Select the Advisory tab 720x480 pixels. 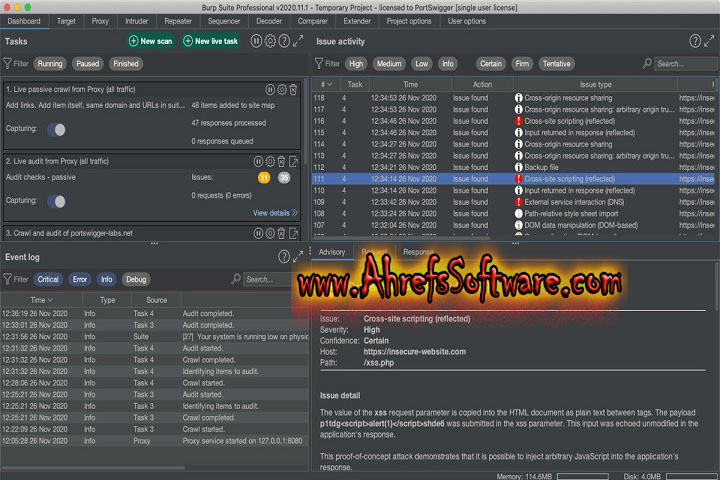click(x=332, y=252)
